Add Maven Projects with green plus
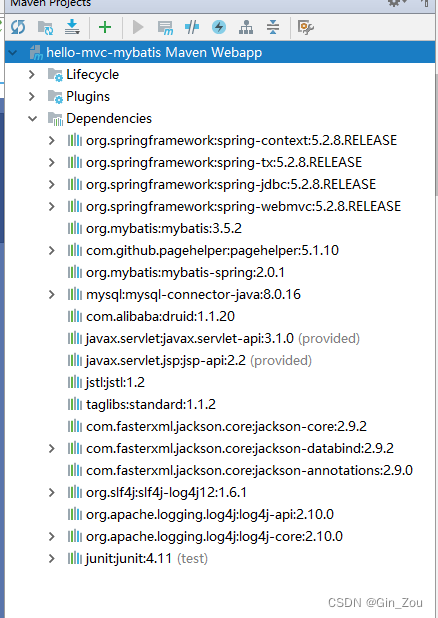 pyautogui.click(x=105, y=27)
